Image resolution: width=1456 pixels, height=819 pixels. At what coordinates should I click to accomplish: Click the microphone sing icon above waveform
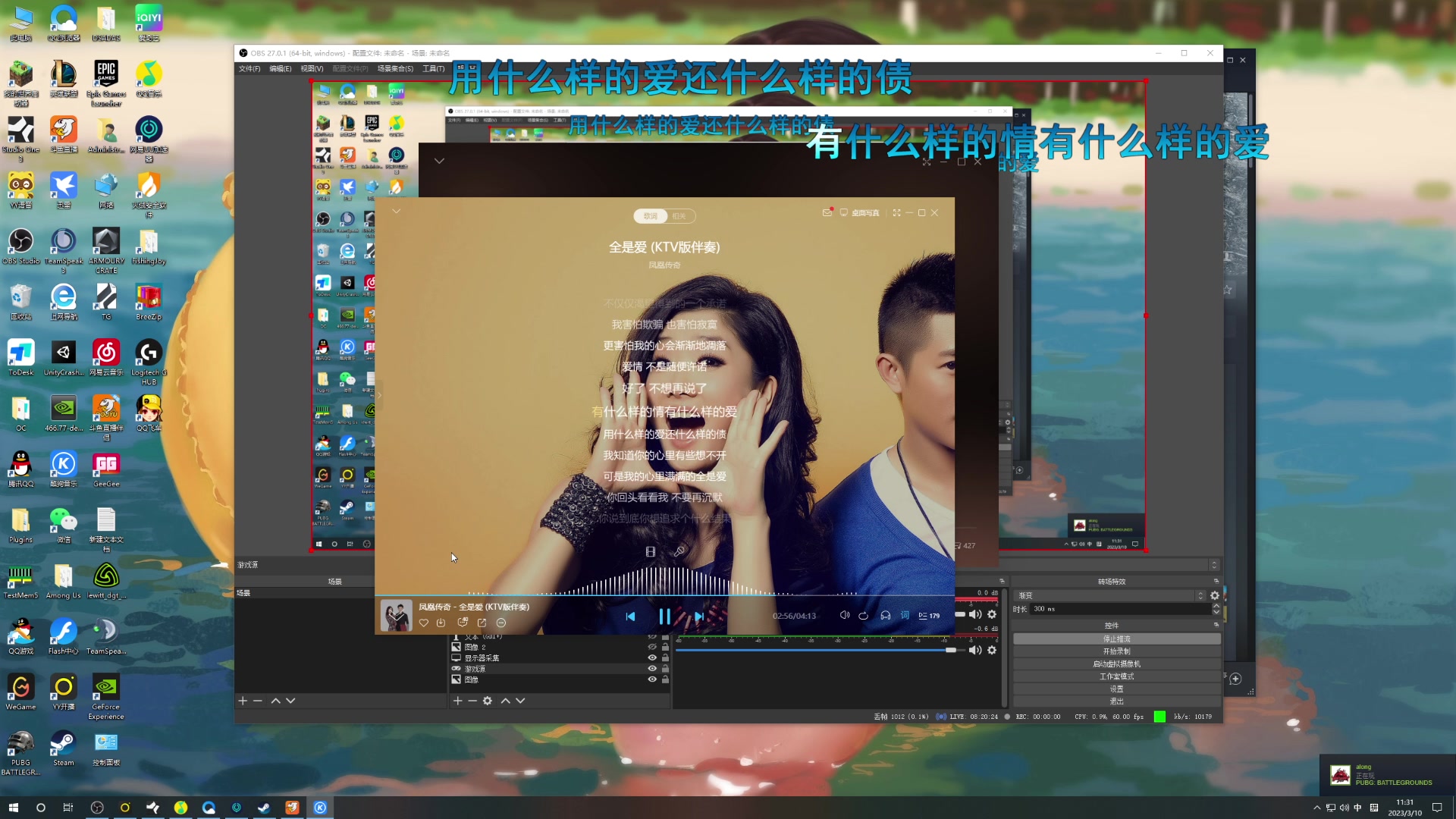[x=679, y=551]
